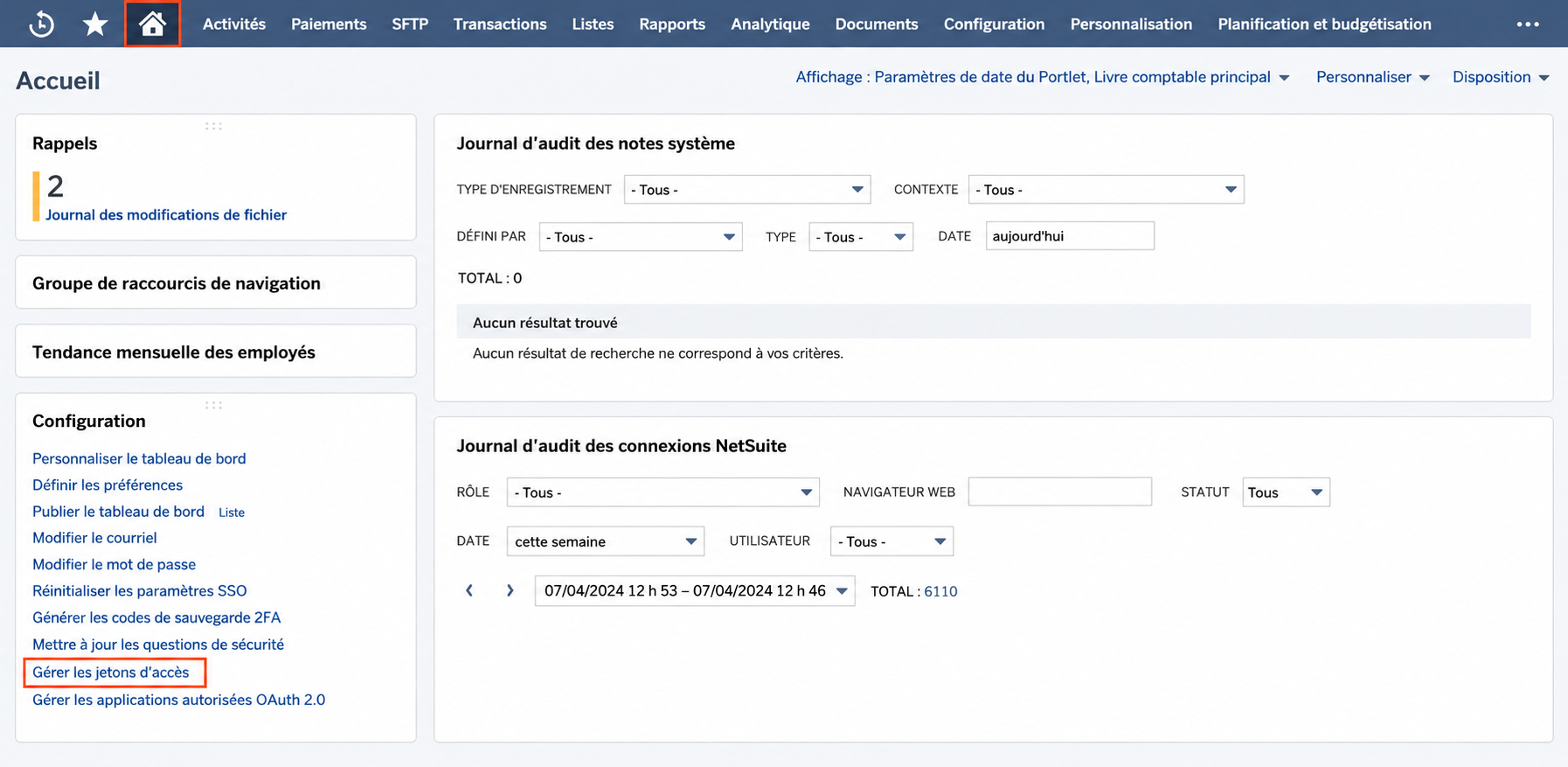Open Journal des modifications de fichier reminder
The width and height of the screenshot is (1568, 767).
(x=166, y=215)
